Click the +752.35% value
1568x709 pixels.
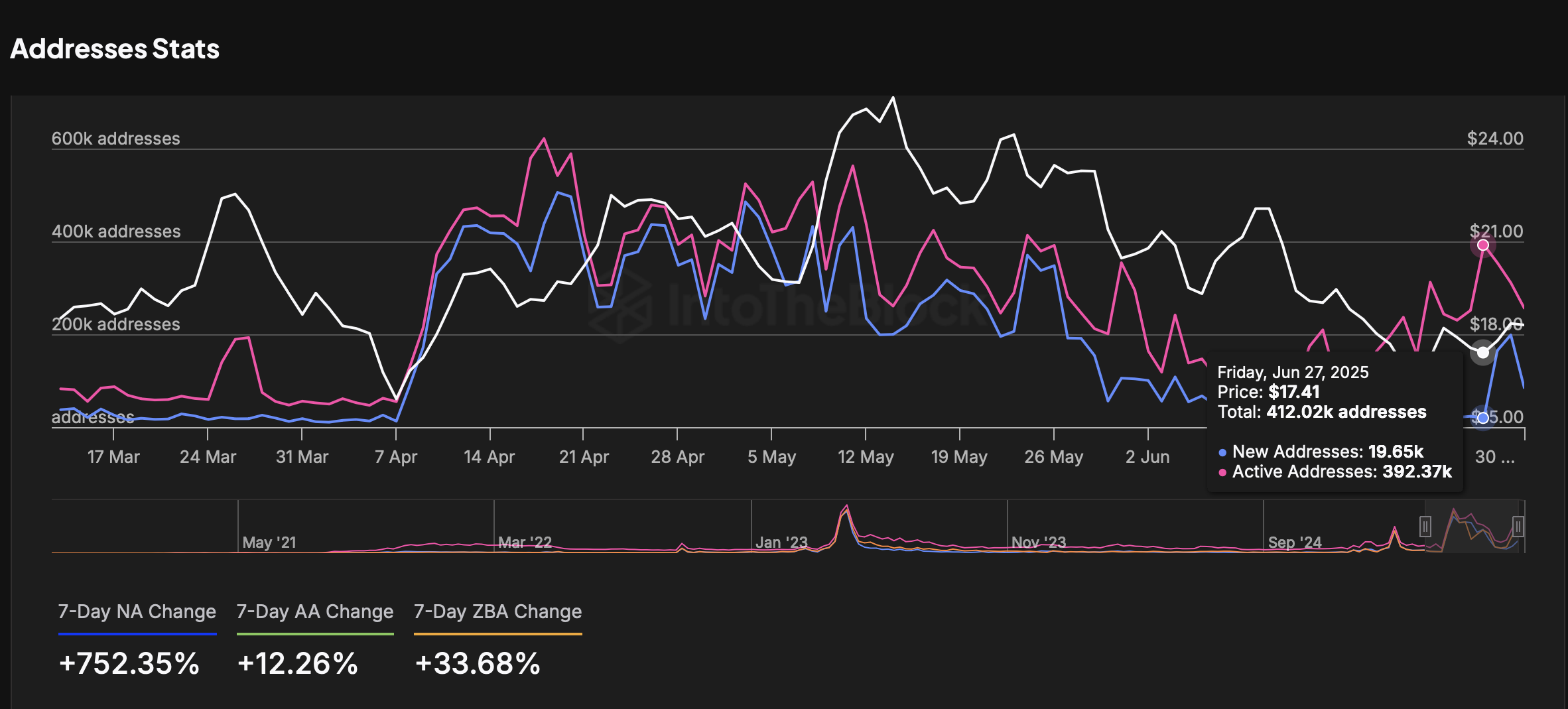click(x=129, y=664)
